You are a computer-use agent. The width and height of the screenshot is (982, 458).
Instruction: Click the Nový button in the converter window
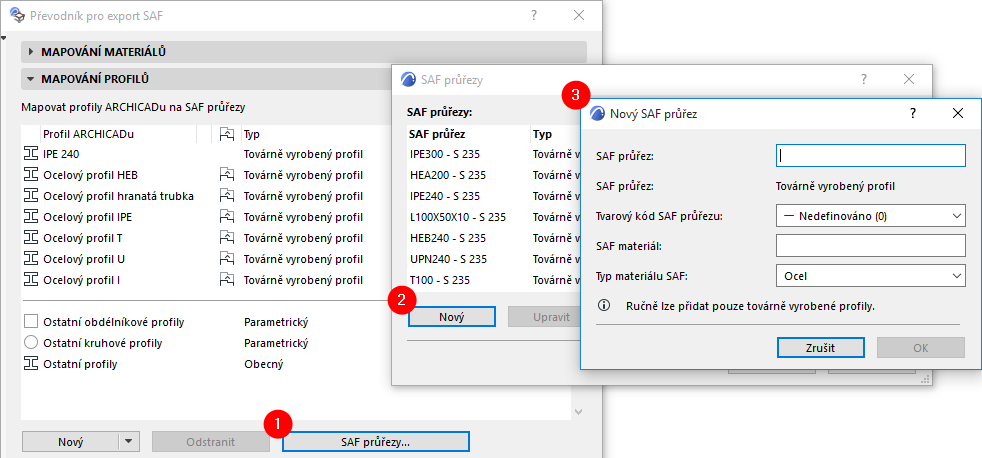click(x=70, y=442)
